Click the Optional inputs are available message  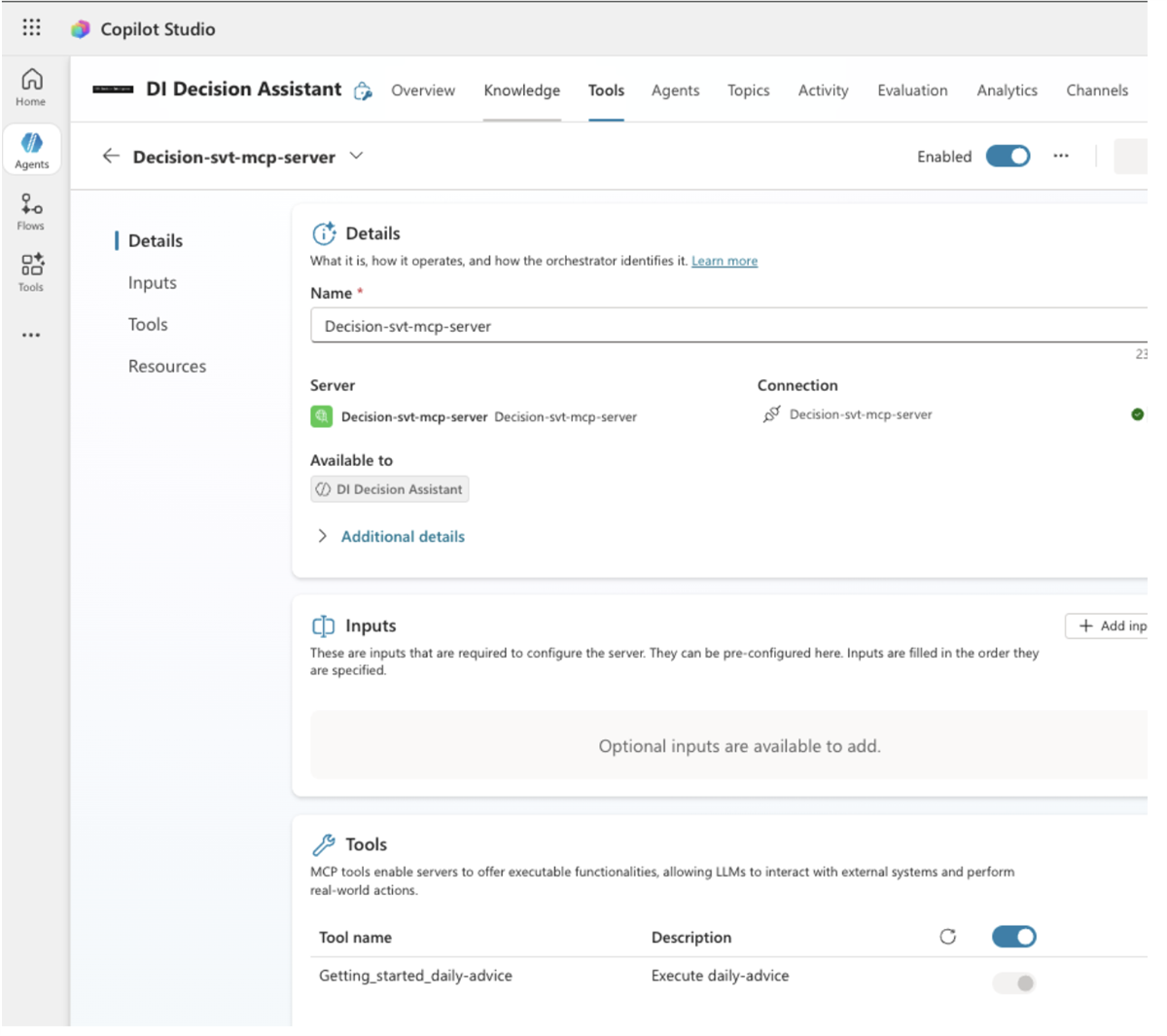[x=739, y=746]
